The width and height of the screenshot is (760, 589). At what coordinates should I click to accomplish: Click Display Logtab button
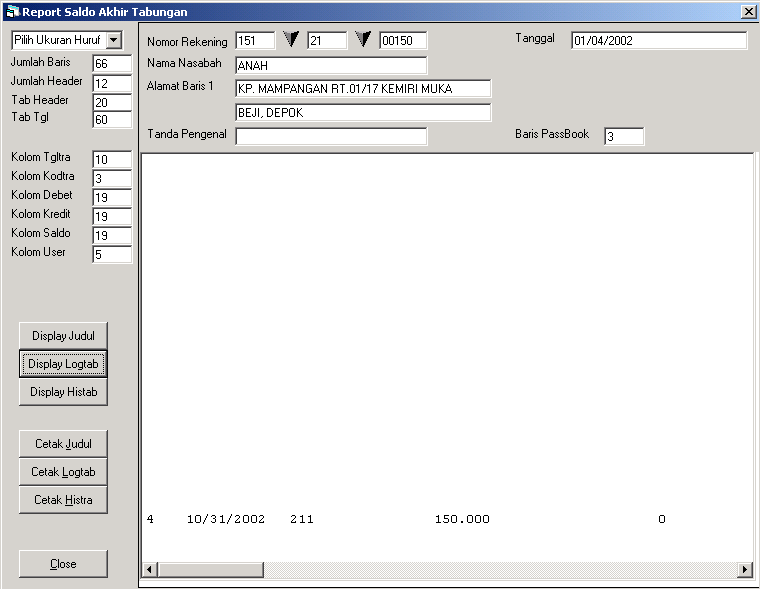coord(63,364)
